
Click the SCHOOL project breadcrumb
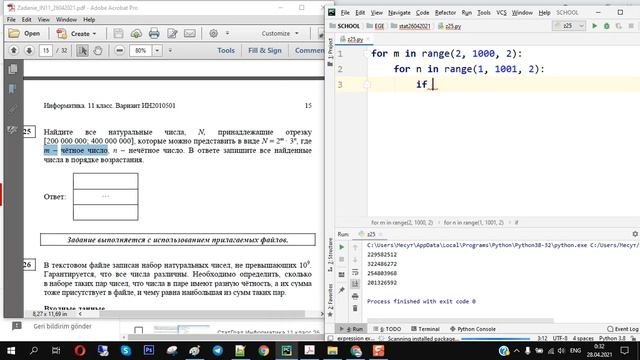coord(344,26)
